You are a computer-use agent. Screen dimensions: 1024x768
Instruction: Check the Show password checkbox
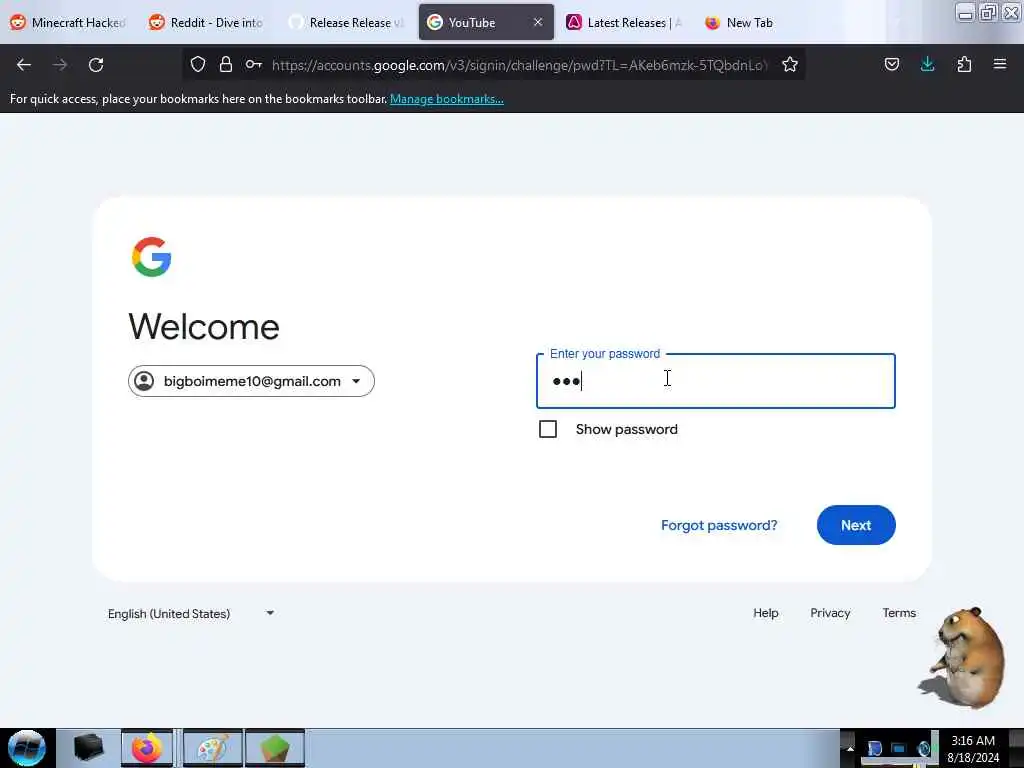coord(548,429)
